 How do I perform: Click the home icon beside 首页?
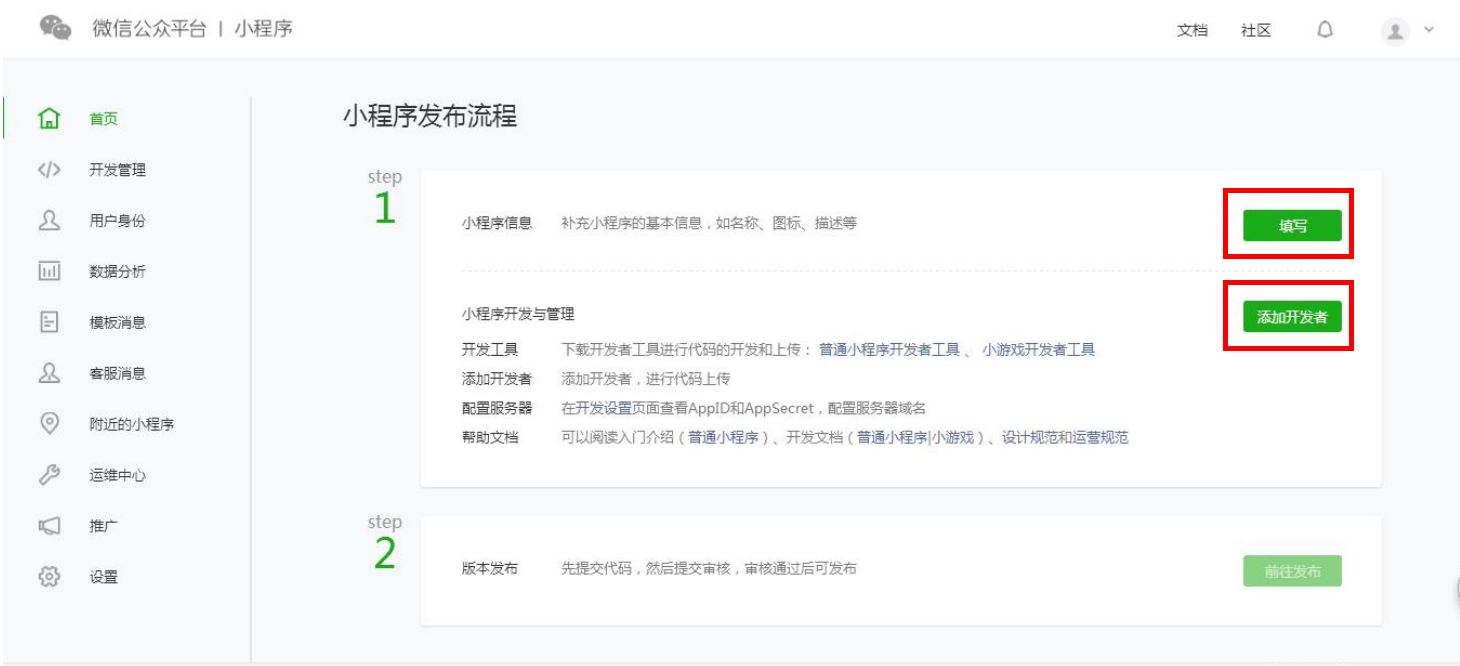49,118
